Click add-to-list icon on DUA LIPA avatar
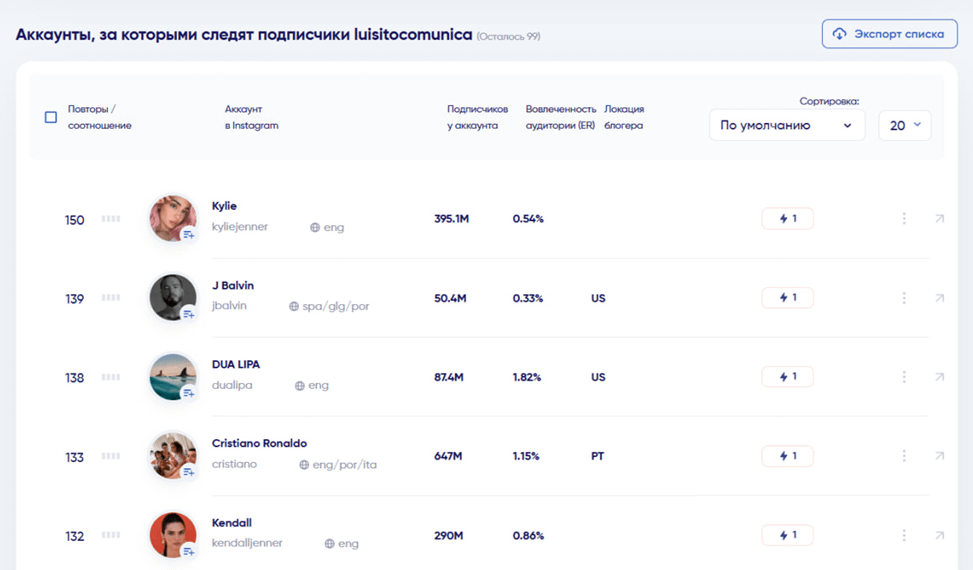 [188, 393]
